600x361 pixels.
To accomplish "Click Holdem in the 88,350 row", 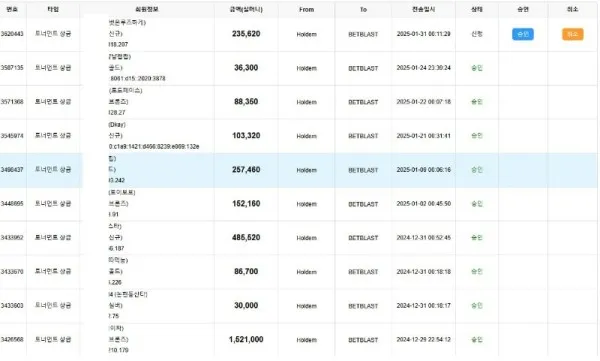I will coord(307,102).
